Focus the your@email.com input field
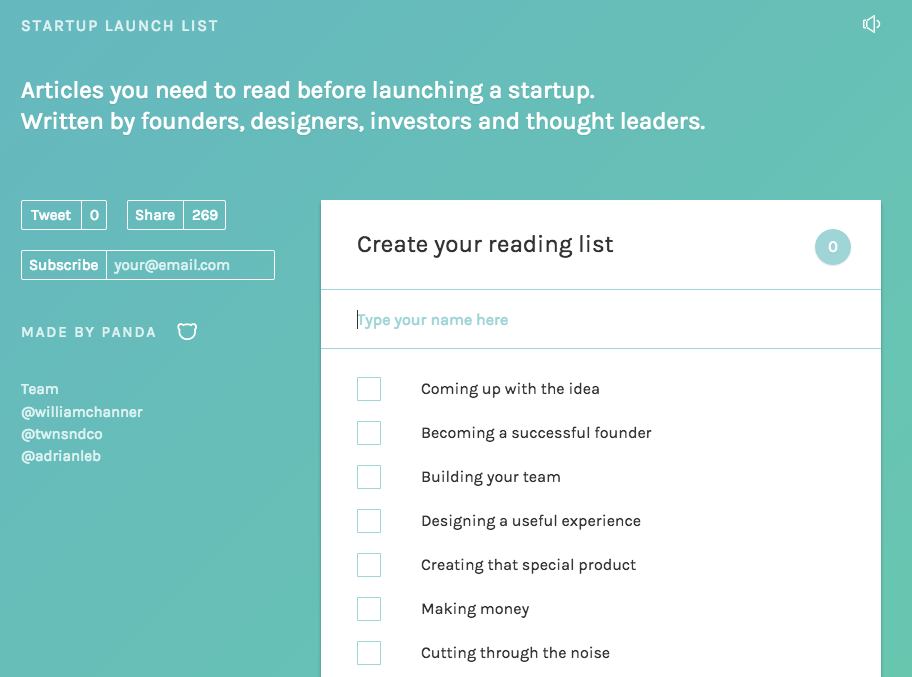This screenshot has width=912, height=677. [x=191, y=265]
